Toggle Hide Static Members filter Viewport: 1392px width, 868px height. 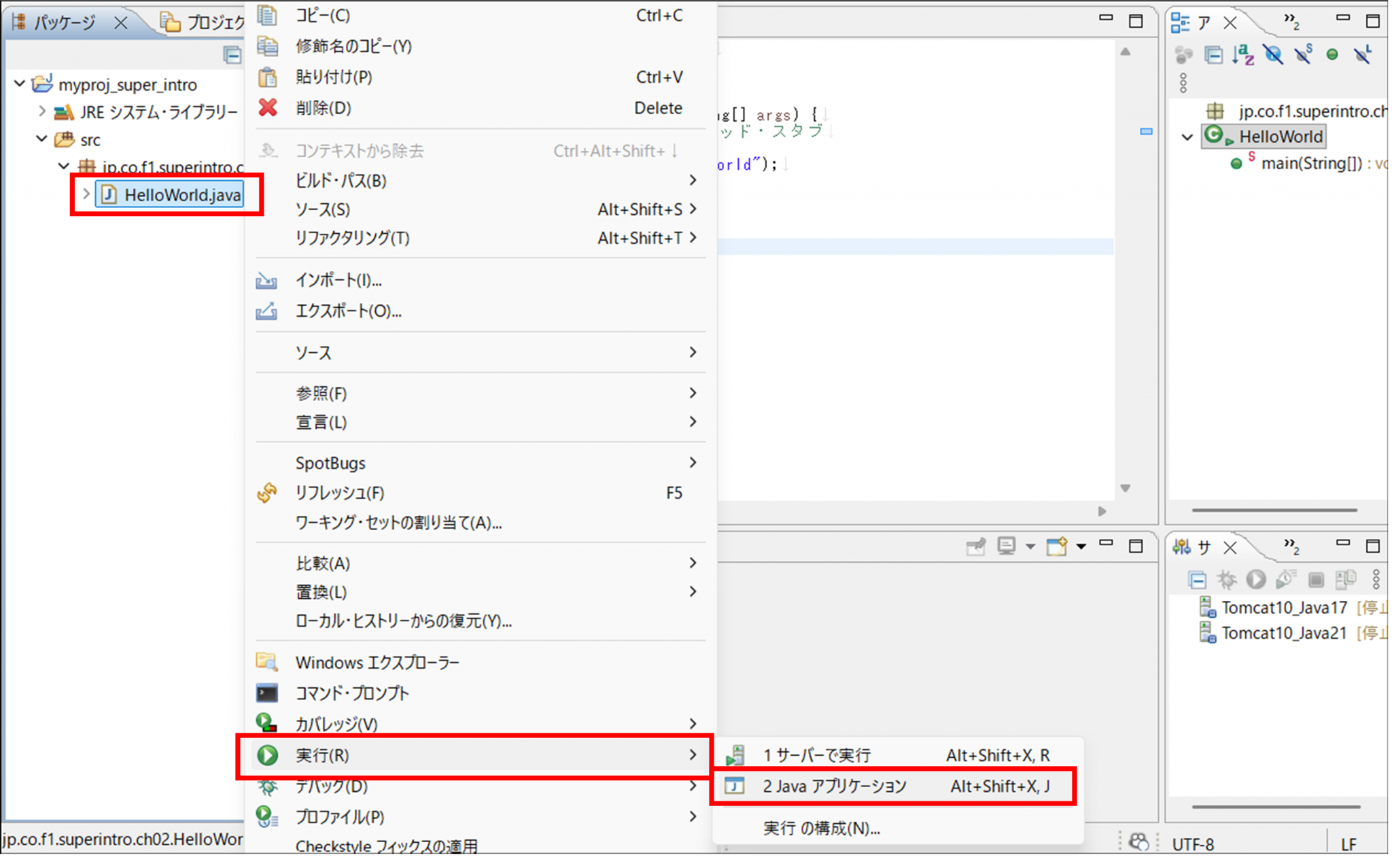(1303, 54)
